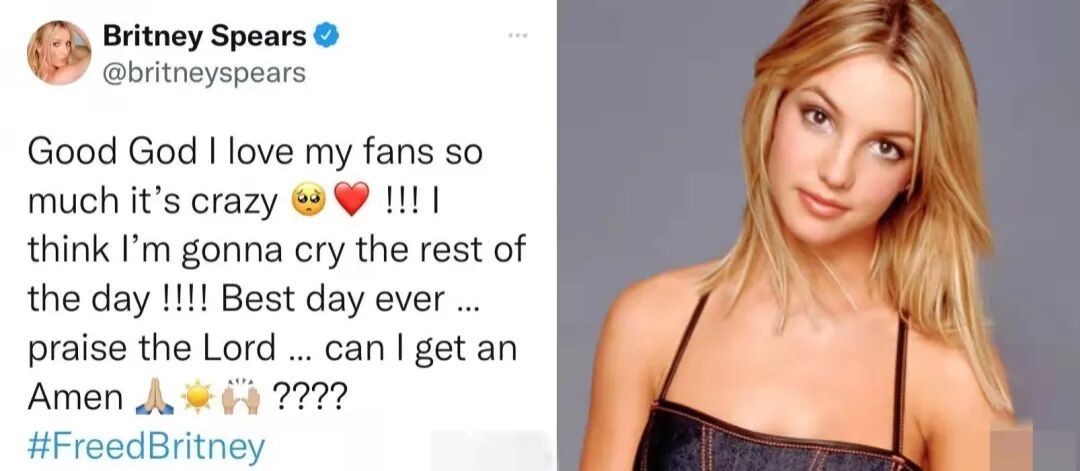Viewport: 1080px width, 471px height.
Task: Click the @britneyspears handle
Action: (x=204, y=72)
